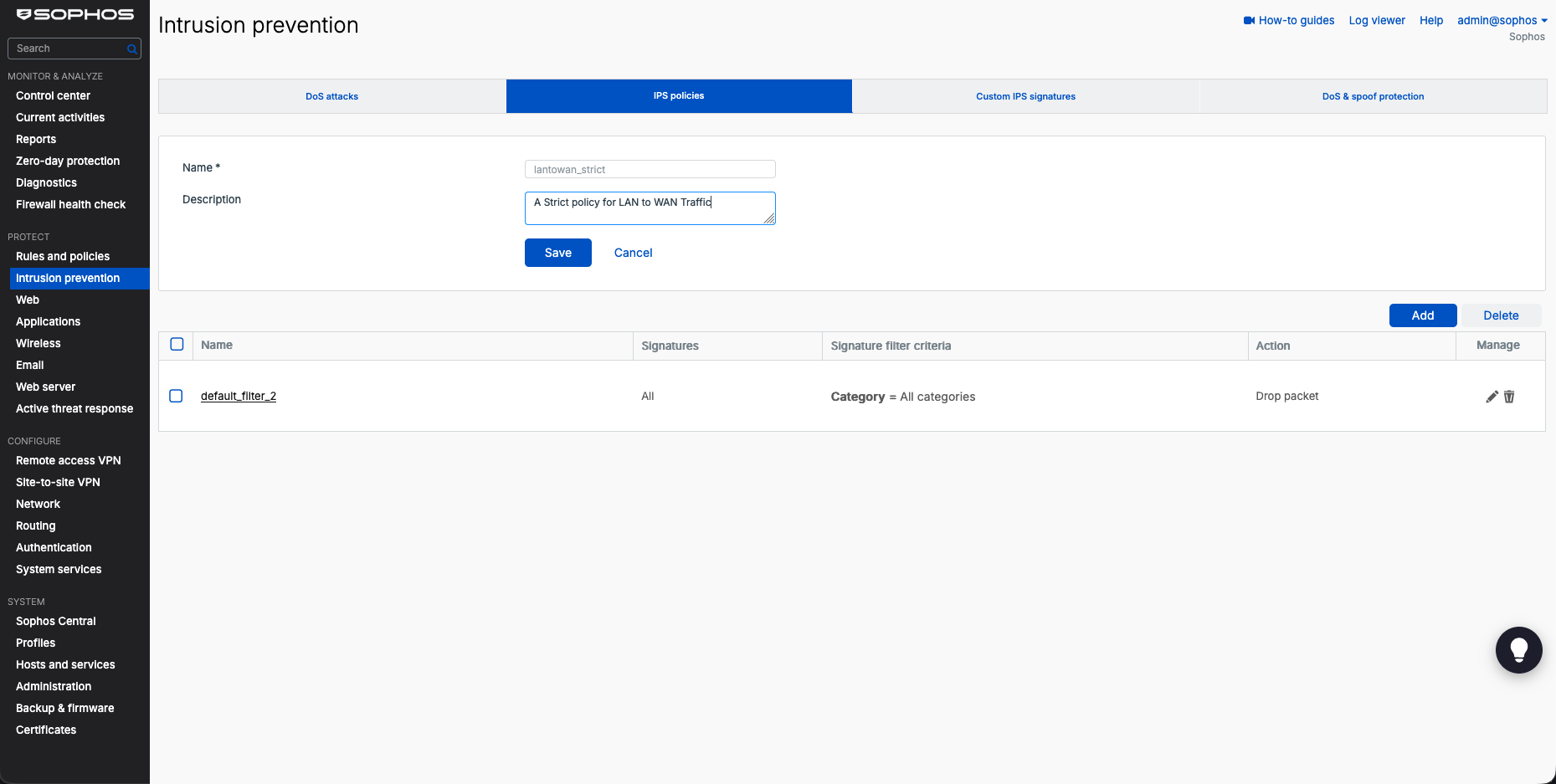Open Reports in the sidebar
Viewport: 1556px width, 784px height.
tap(36, 139)
